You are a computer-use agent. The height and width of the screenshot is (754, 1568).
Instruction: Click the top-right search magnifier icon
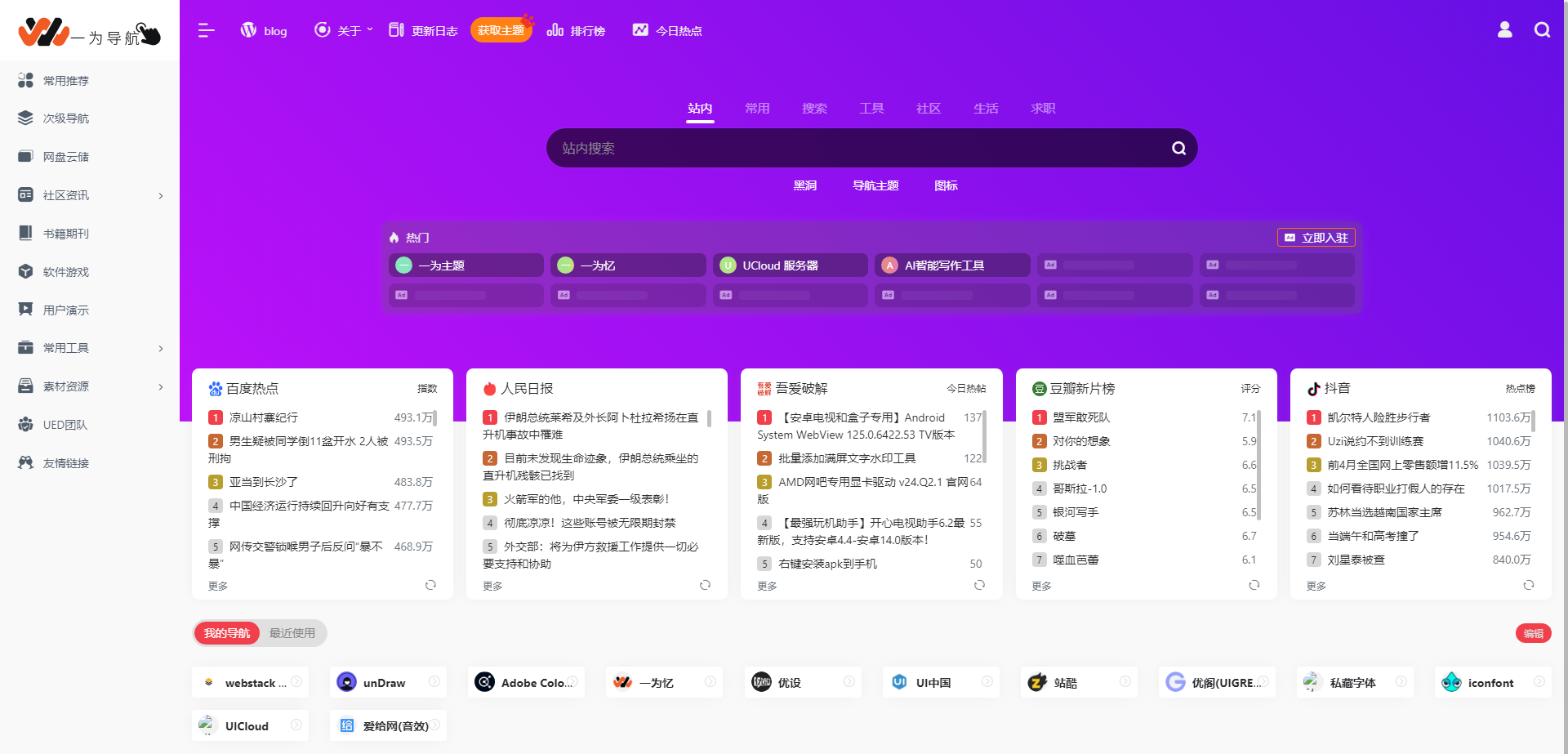click(1542, 30)
